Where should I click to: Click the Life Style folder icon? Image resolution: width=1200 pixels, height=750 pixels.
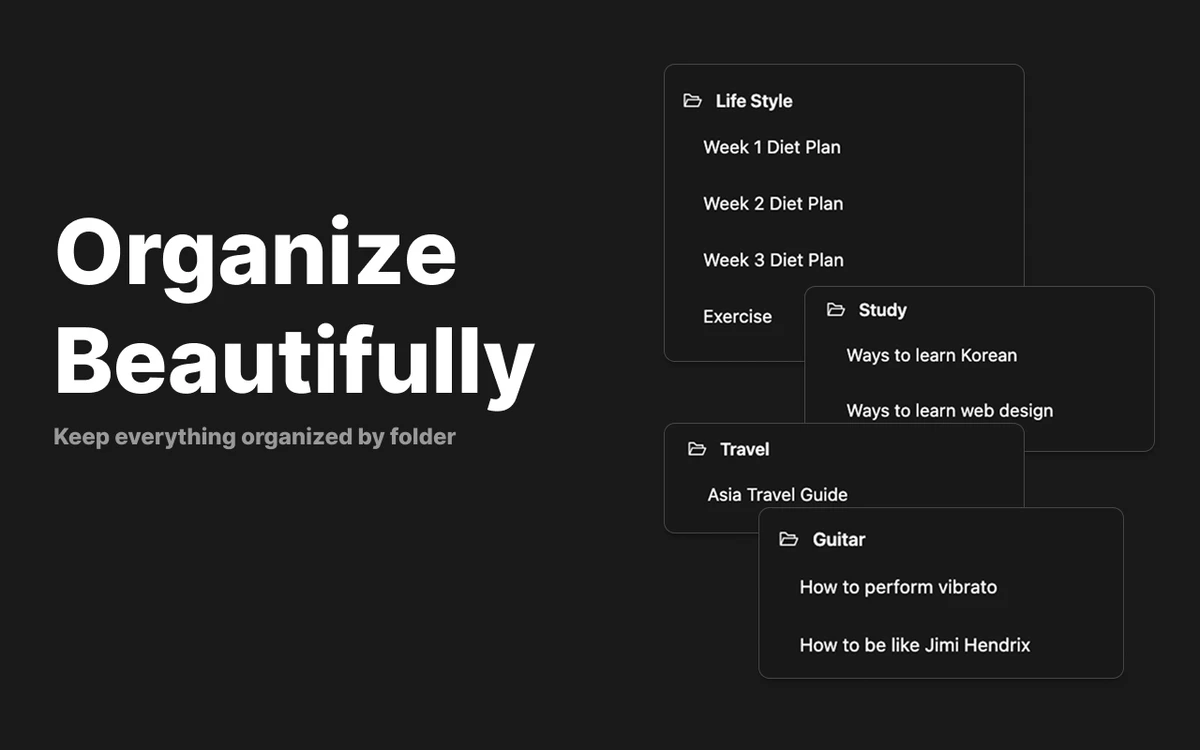tap(692, 101)
